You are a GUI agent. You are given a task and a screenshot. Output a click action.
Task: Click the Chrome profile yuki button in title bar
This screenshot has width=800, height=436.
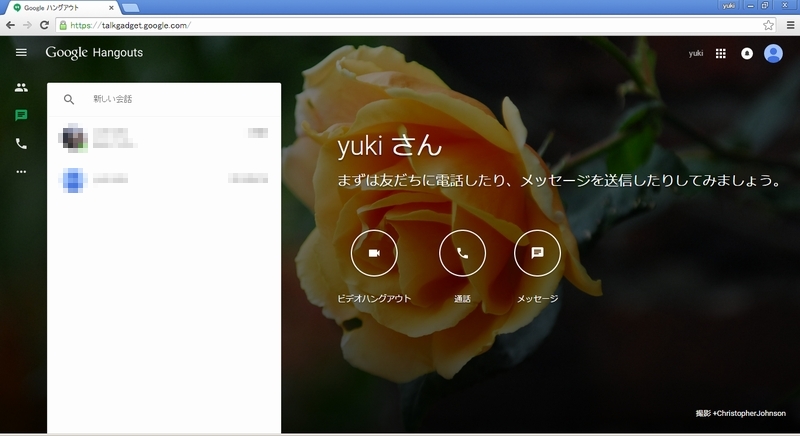729,6
